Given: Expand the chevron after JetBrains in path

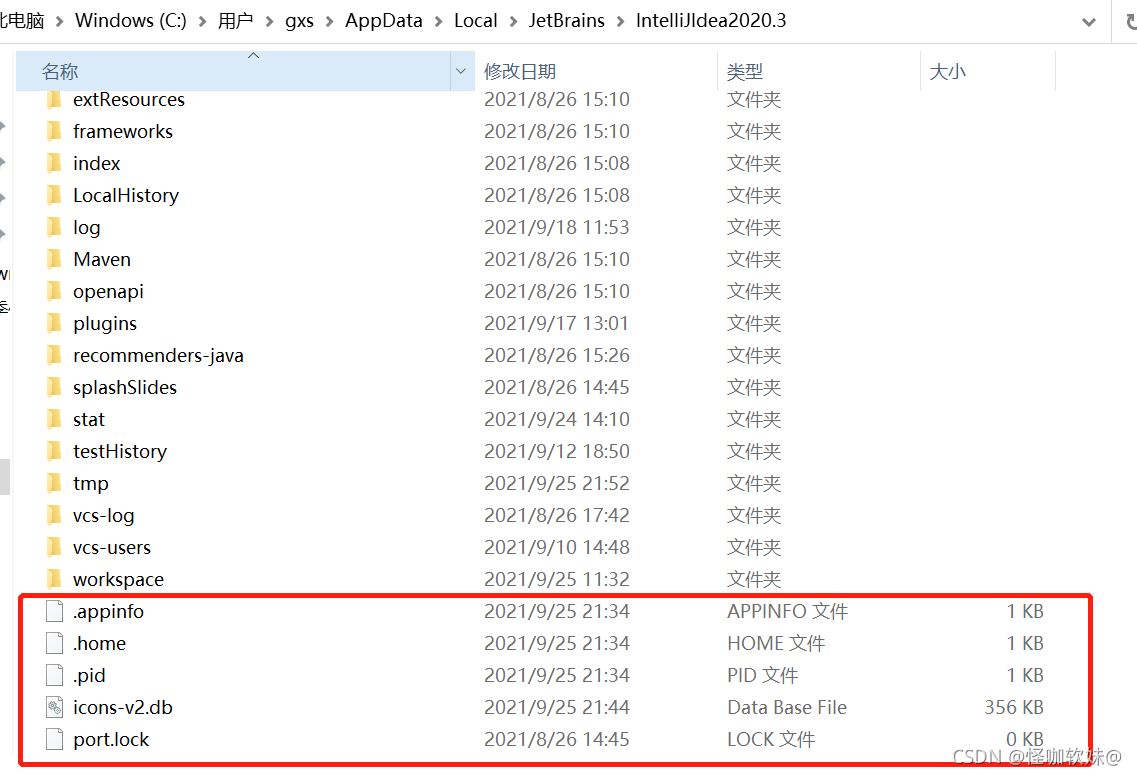Looking at the screenshot, I should coord(621,22).
